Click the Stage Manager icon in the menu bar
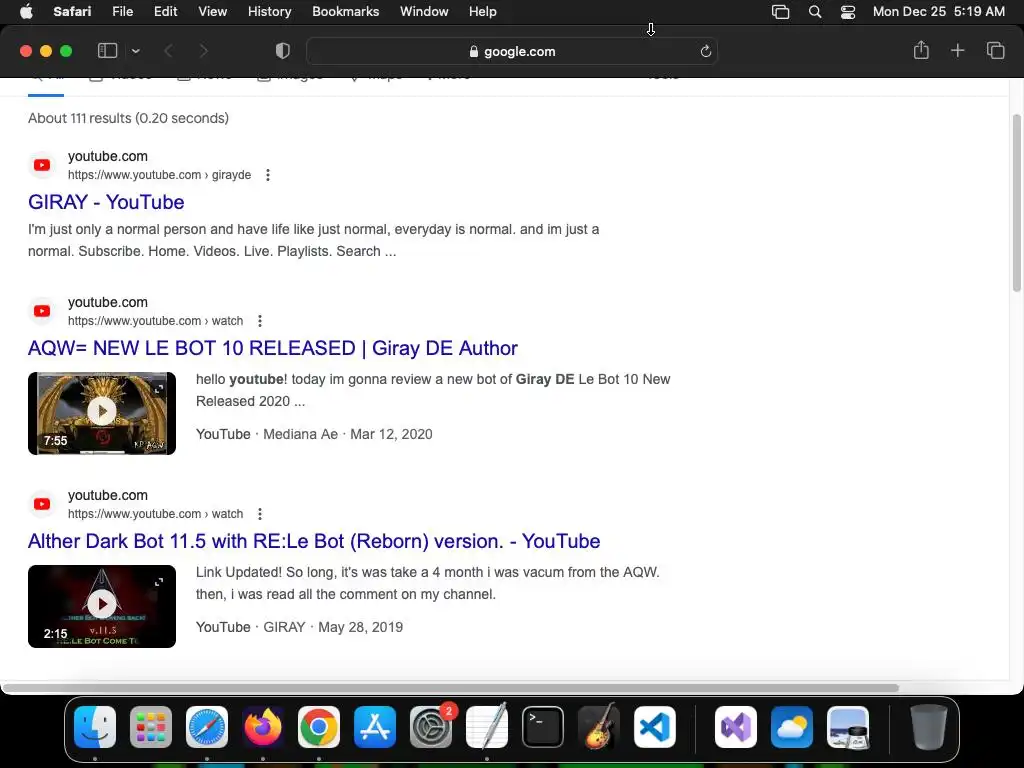The height and width of the screenshot is (768, 1024). coord(780,12)
